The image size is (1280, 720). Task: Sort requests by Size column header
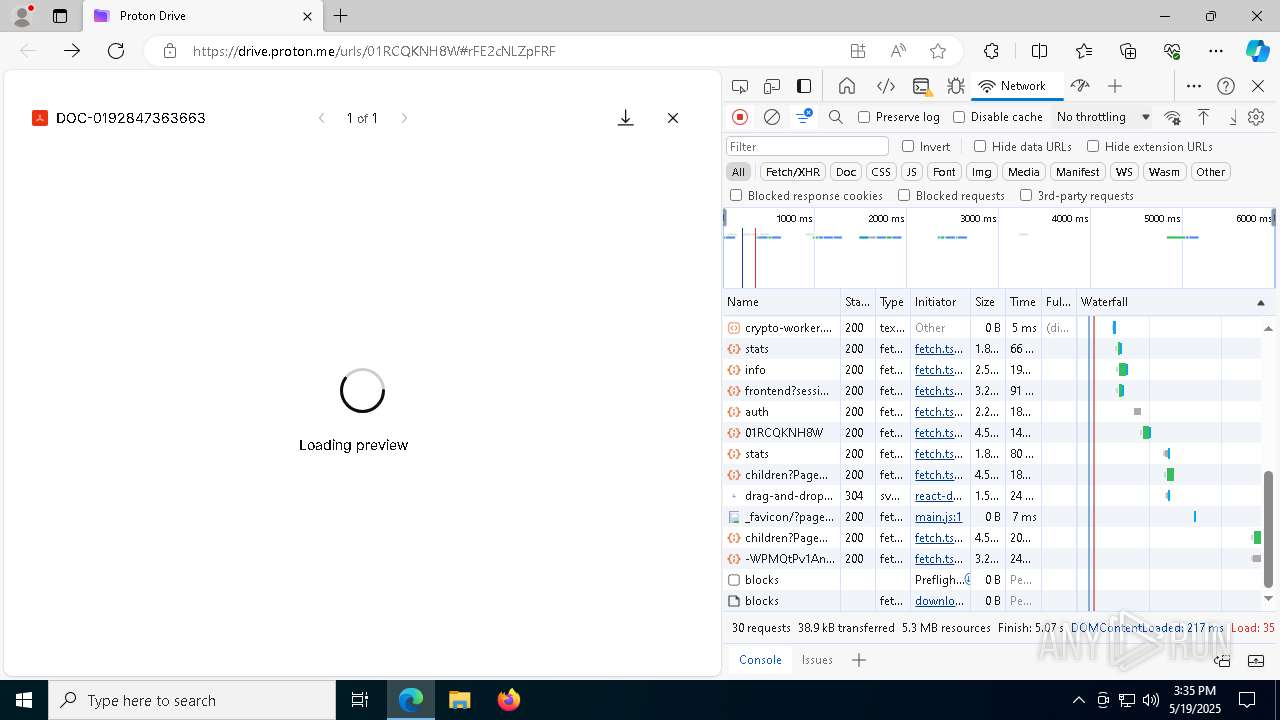tap(988, 302)
